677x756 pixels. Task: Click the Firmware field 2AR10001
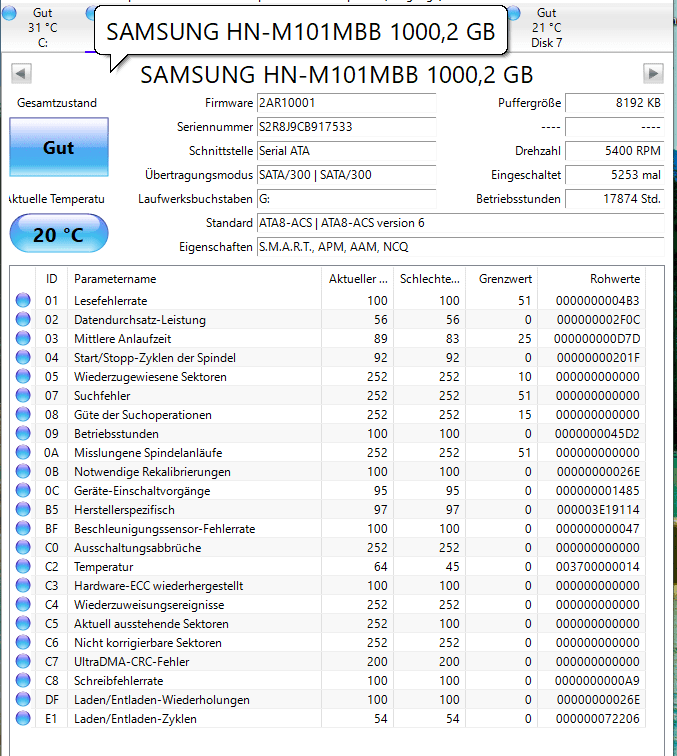(346, 103)
